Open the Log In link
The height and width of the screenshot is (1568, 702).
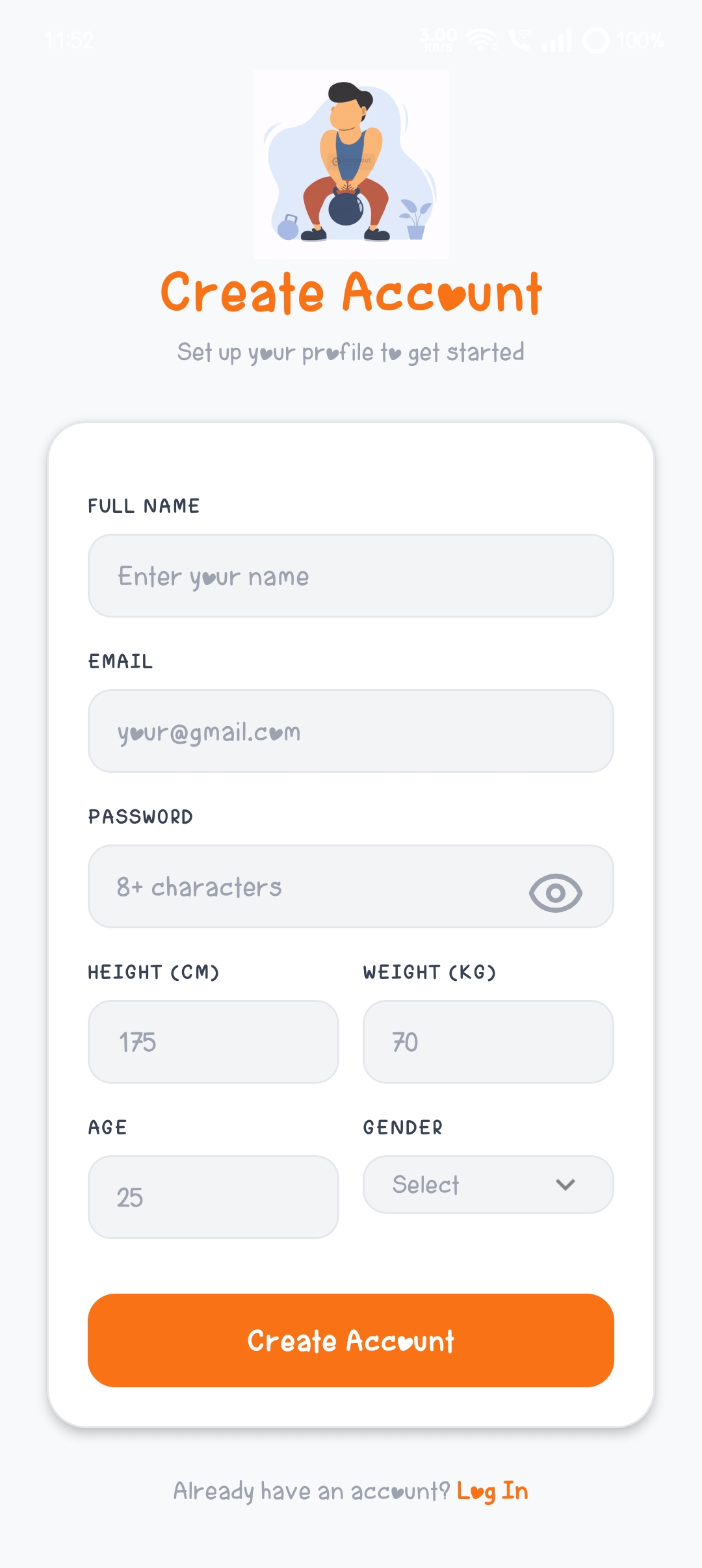492,1491
